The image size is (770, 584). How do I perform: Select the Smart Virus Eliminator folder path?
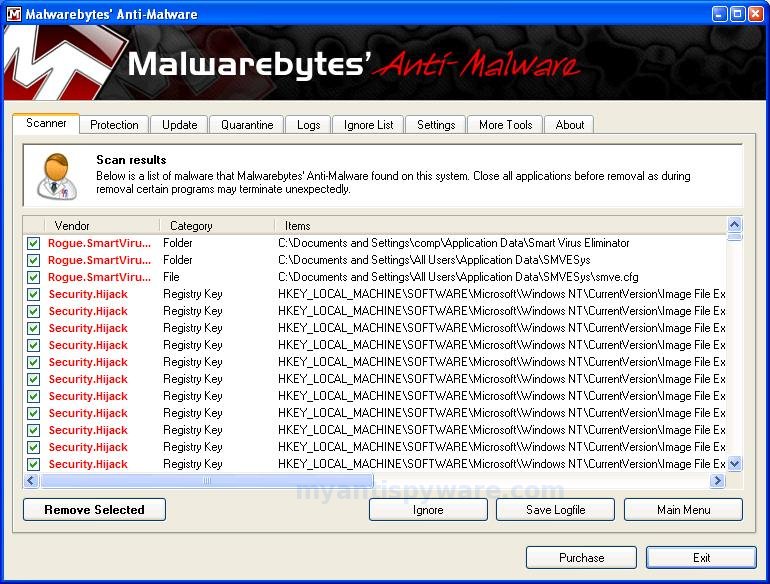pos(454,243)
